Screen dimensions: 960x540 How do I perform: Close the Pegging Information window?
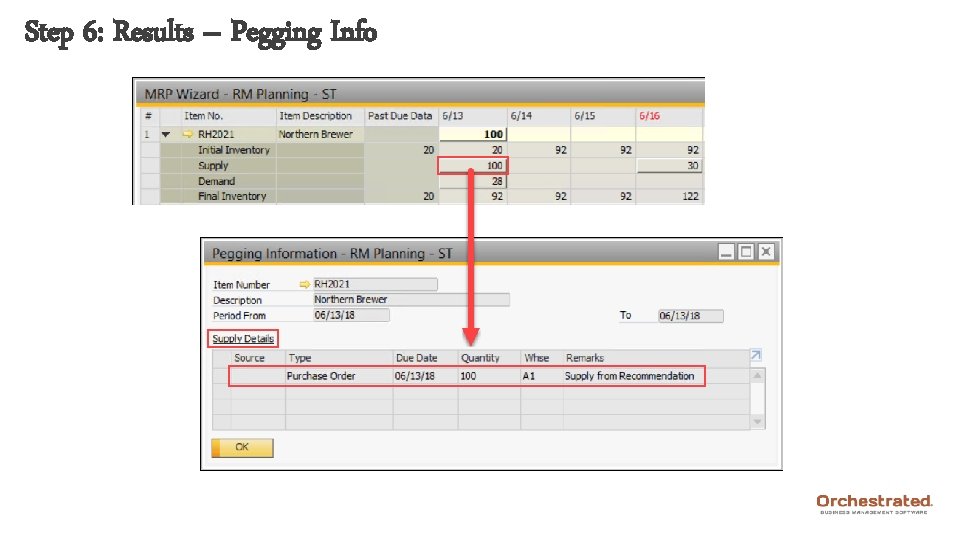[x=766, y=252]
